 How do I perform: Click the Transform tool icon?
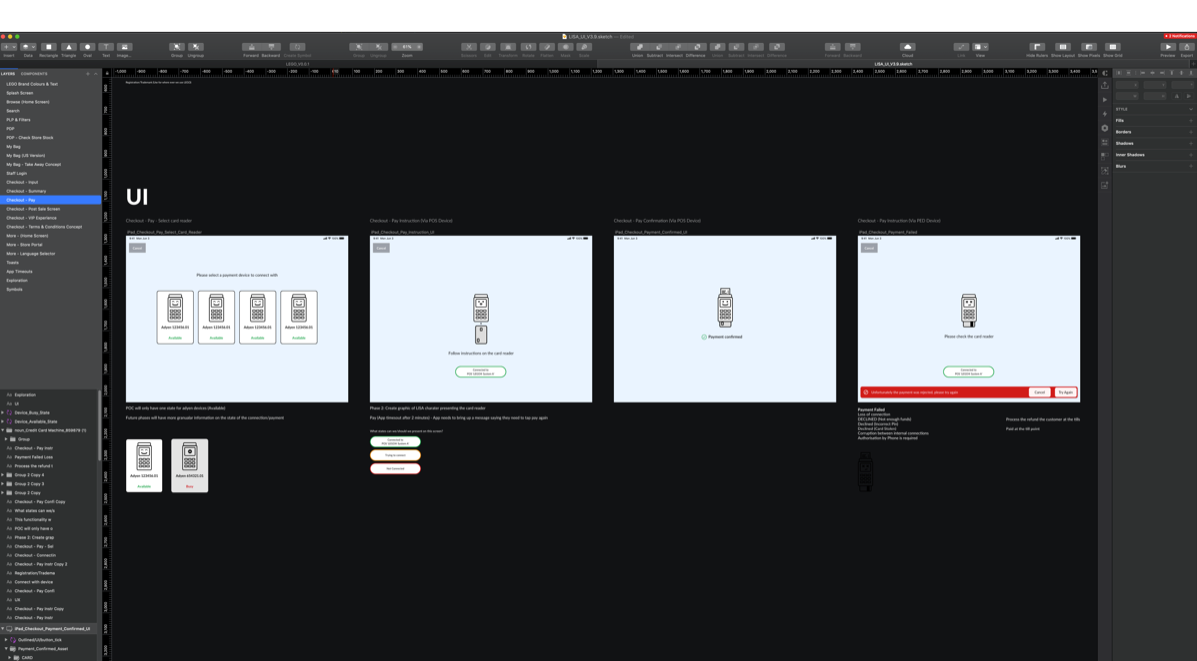coord(508,47)
